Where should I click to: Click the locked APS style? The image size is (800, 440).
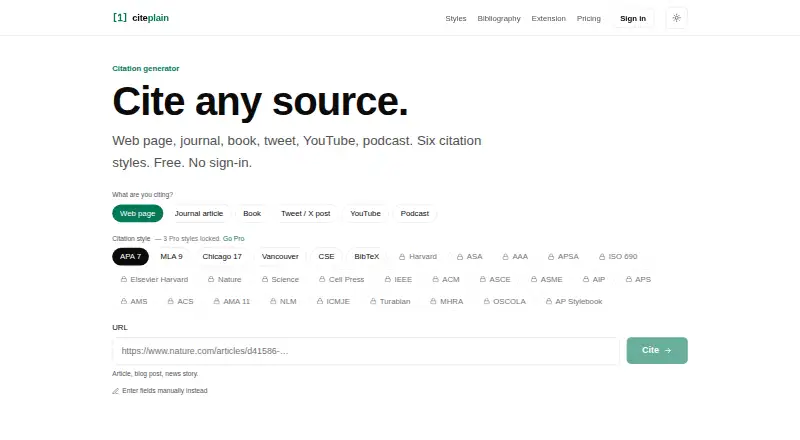point(638,280)
